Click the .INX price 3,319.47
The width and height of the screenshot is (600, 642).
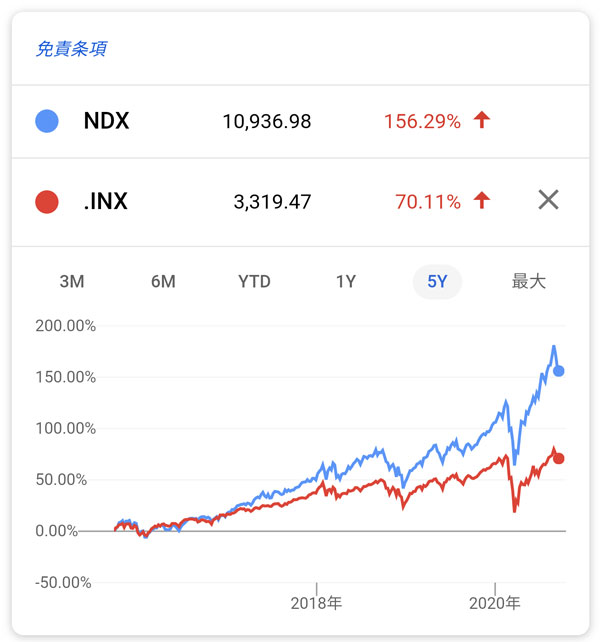click(x=272, y=202)
